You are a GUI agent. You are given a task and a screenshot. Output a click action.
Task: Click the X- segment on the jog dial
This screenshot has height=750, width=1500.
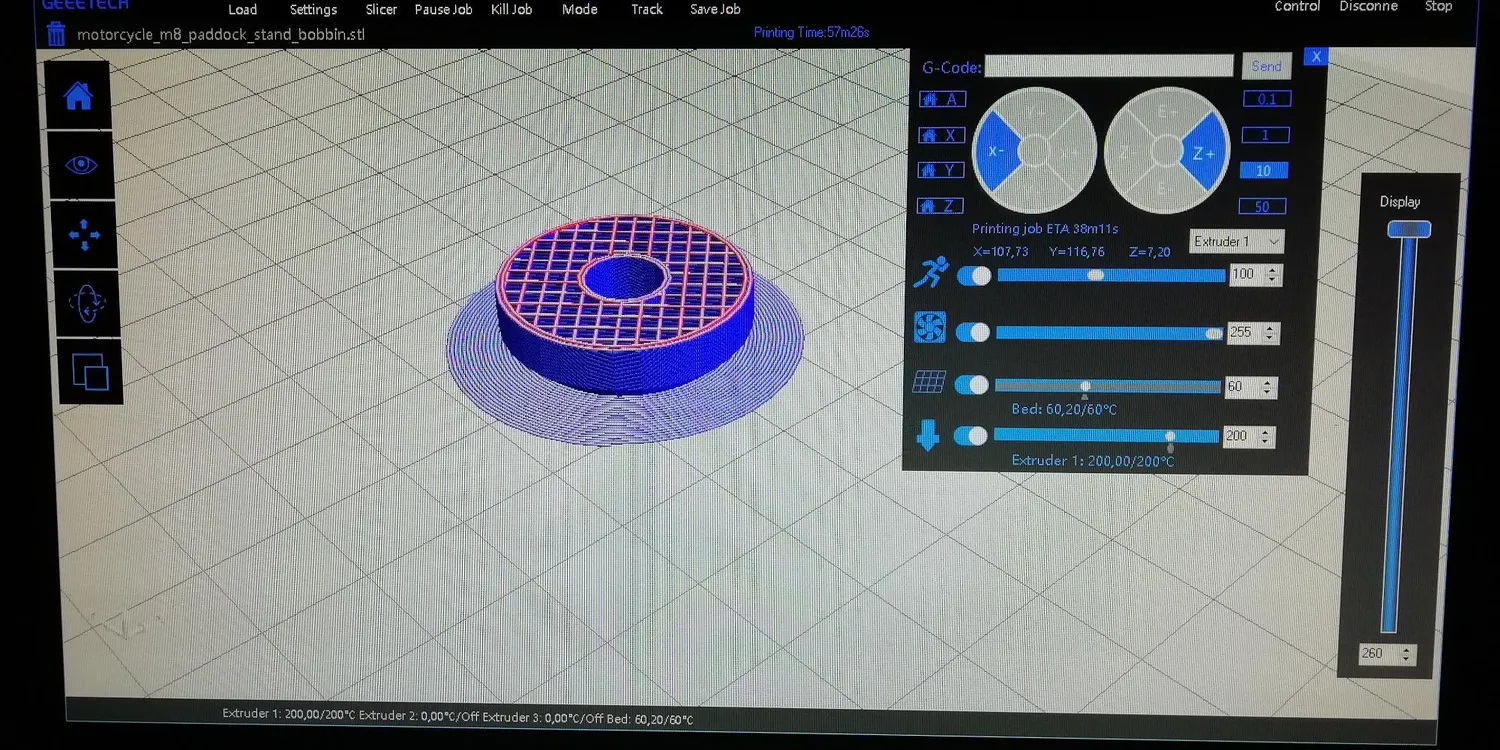[997, 151]
